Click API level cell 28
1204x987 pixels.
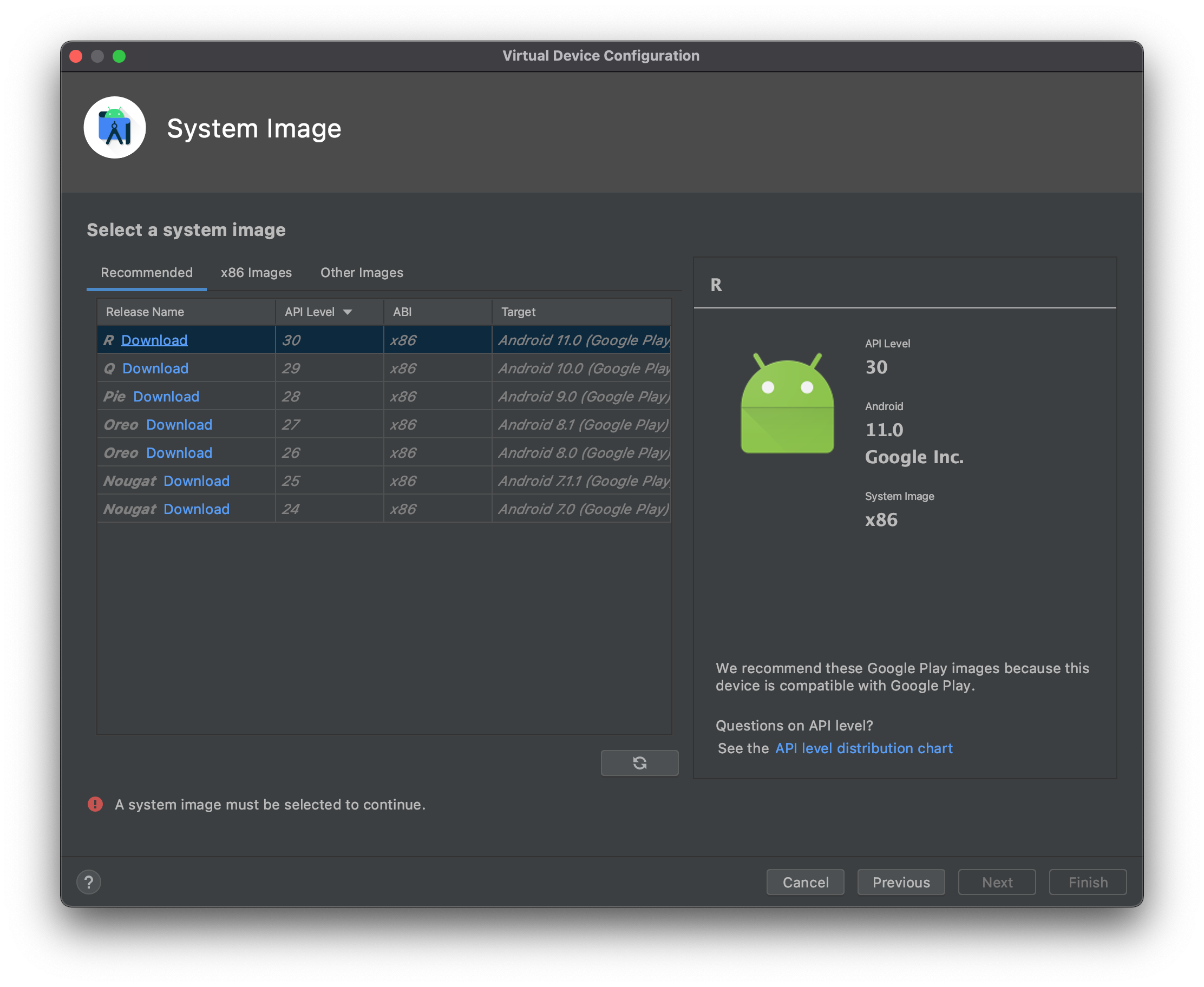point(329,396)
